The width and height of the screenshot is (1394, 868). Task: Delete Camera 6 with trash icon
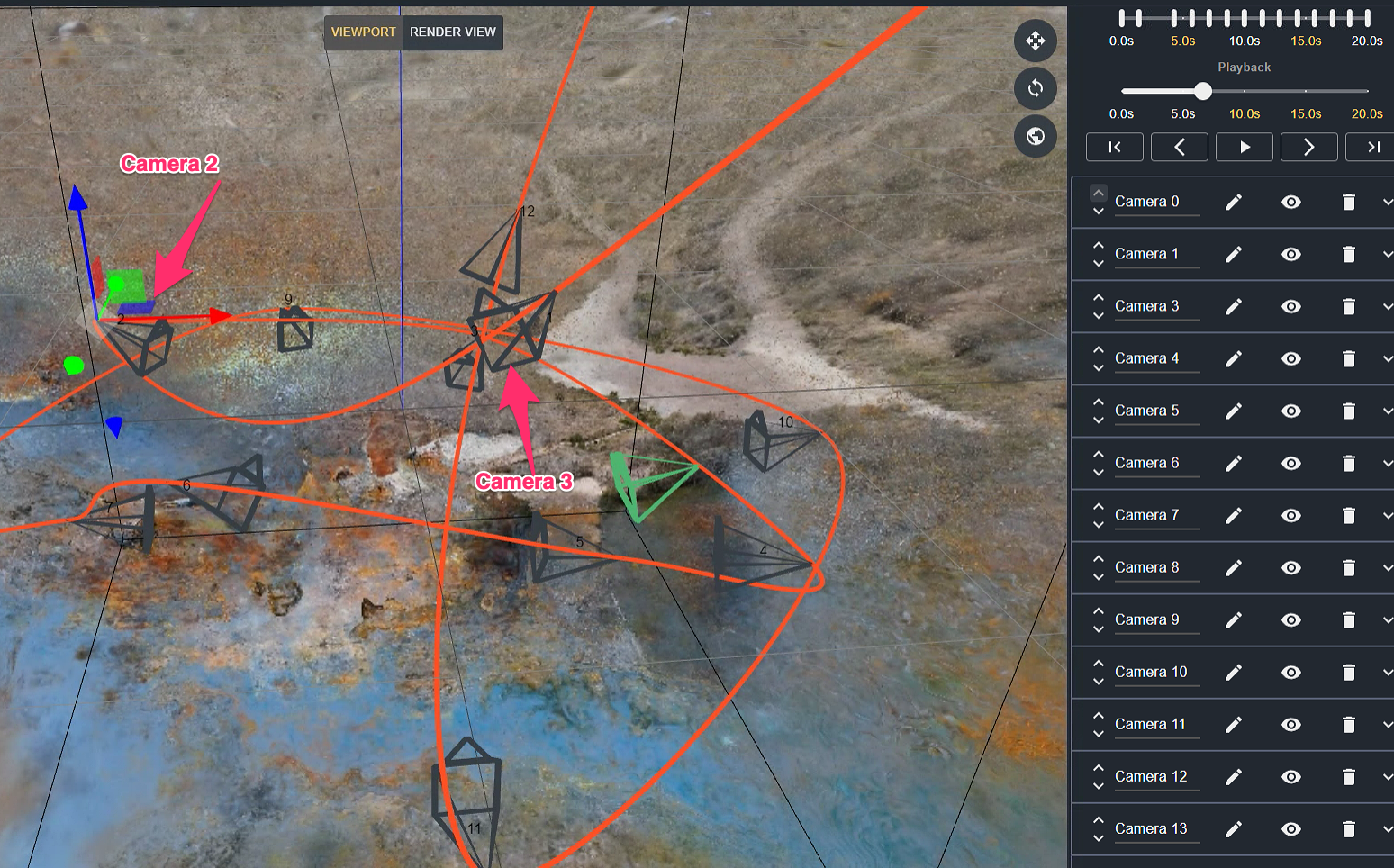click(1349, 463)
